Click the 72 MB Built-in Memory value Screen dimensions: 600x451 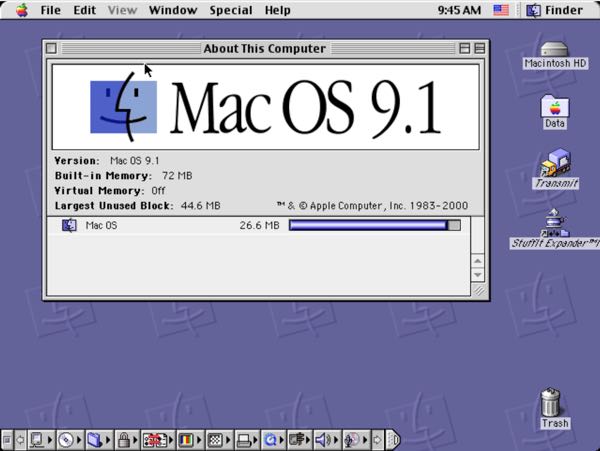[177, 176]
